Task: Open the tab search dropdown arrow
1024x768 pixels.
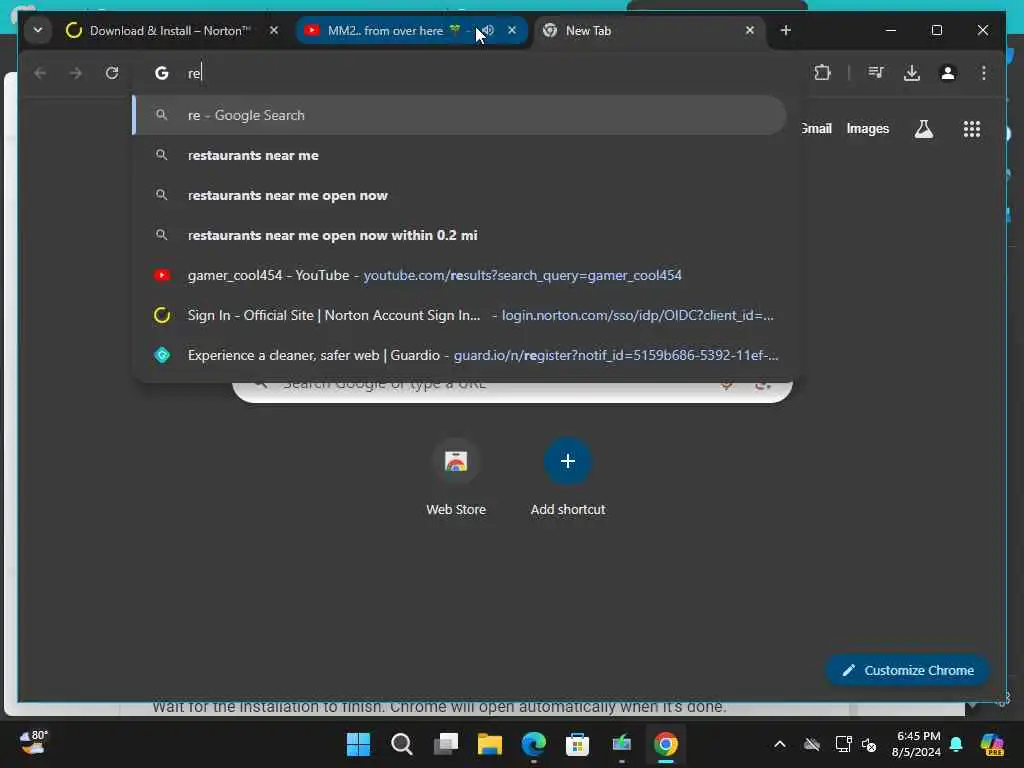Action: [38, 30]
